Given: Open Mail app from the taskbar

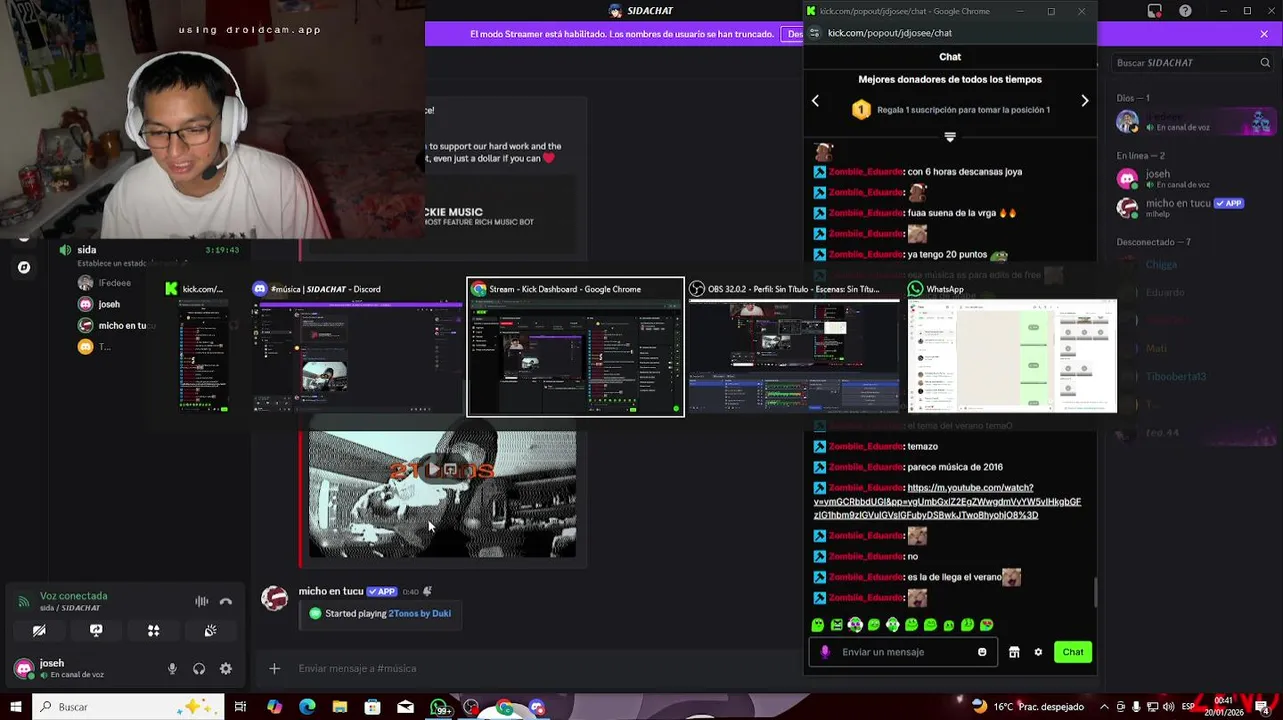Looking at the screenshot, I should pos(405,707).
